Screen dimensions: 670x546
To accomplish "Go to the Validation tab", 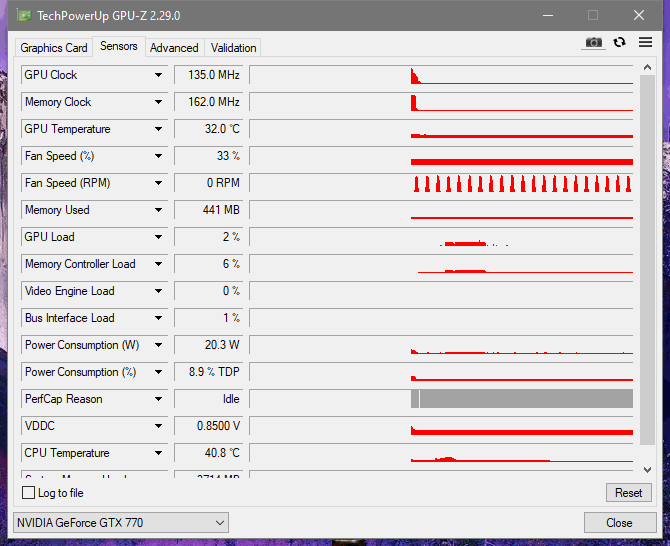I will pyautogui.click(x=233, y=48).
